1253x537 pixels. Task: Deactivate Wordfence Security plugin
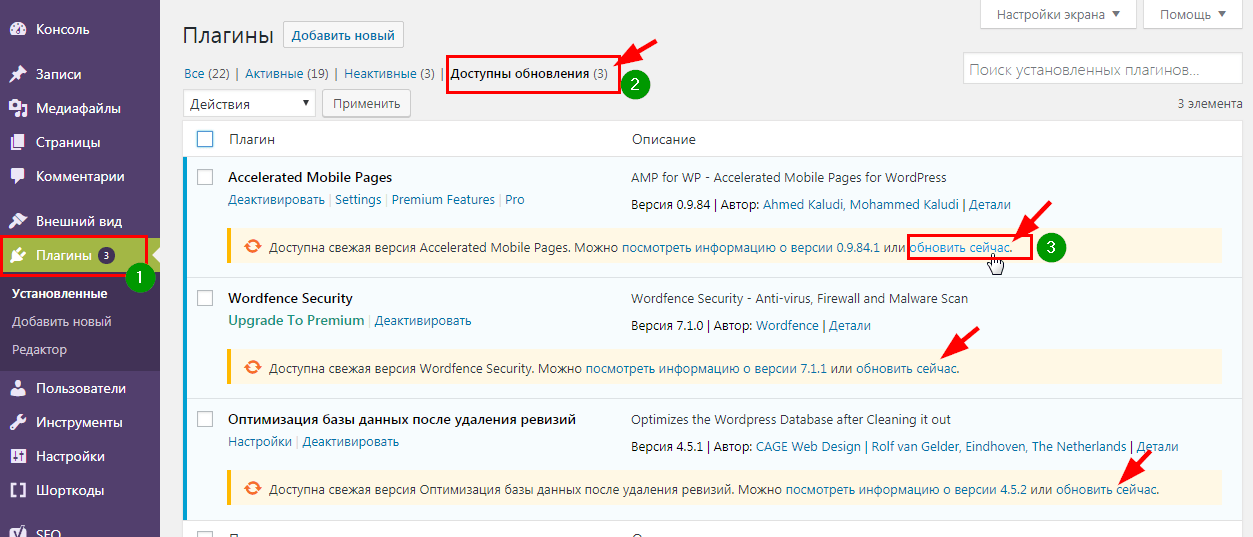coord(423,321)
